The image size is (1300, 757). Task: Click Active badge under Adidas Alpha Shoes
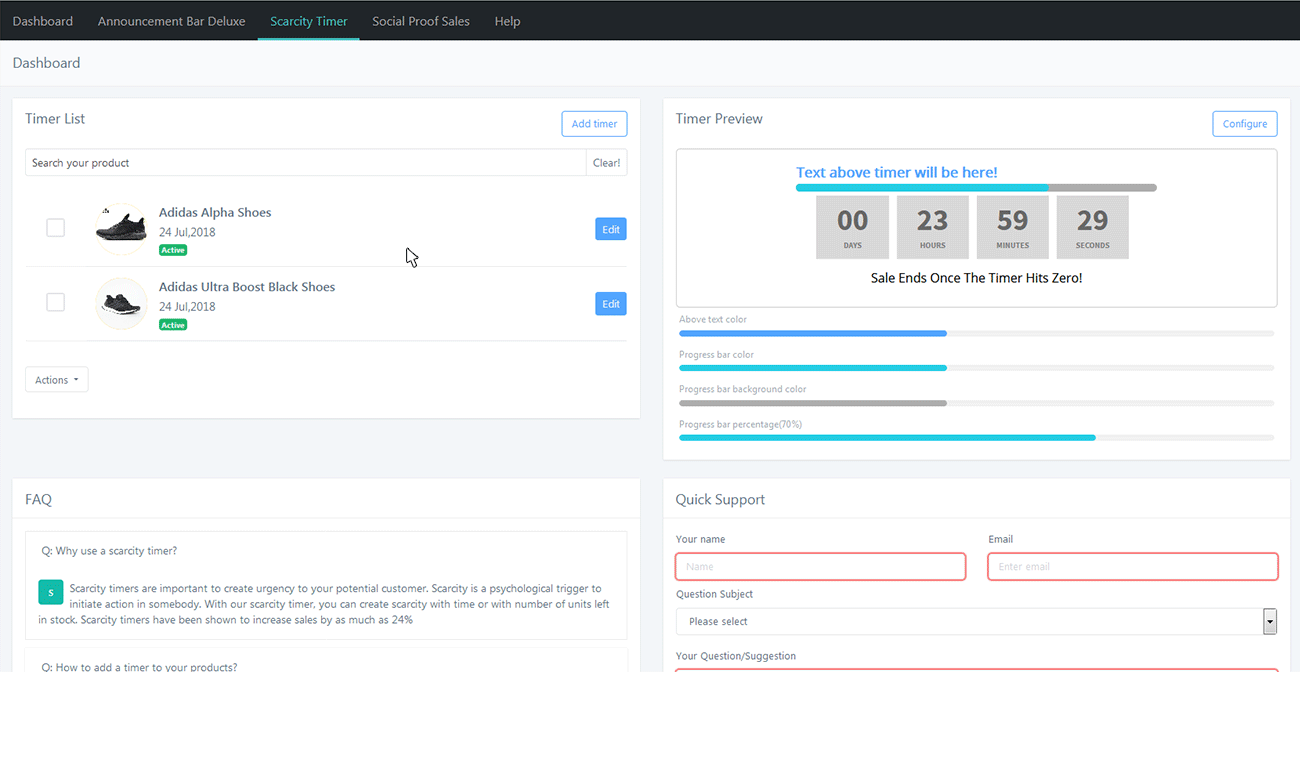coord(173,250)
